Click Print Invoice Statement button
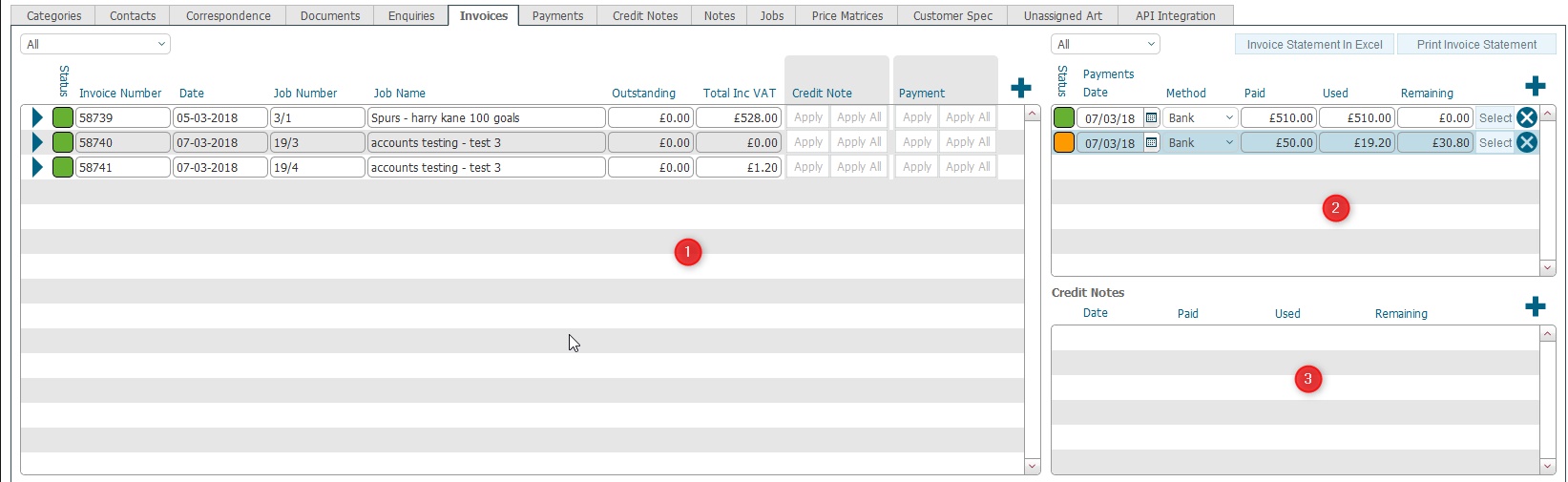Screen dimensions: 1568x482 (x=1475, y=44)
